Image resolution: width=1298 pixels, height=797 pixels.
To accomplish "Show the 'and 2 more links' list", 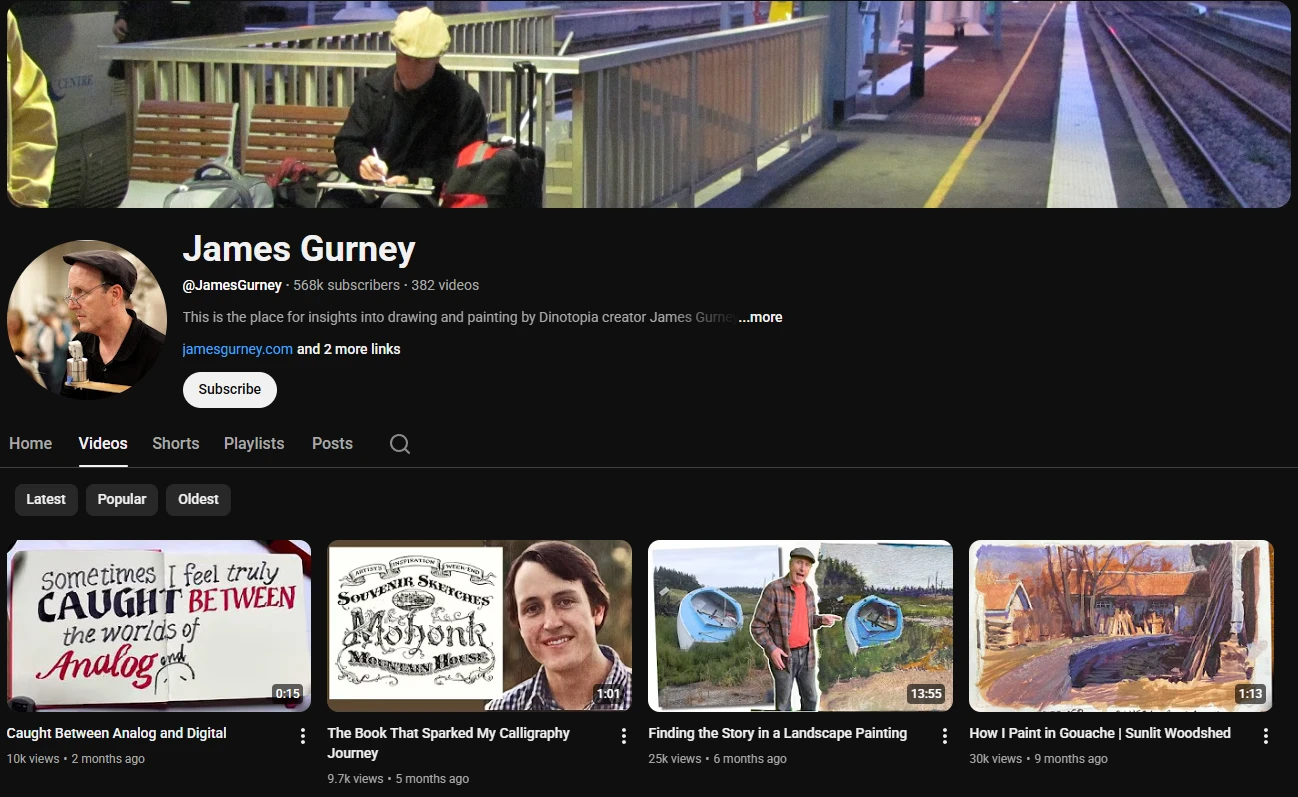I will [x=349, y=349].
